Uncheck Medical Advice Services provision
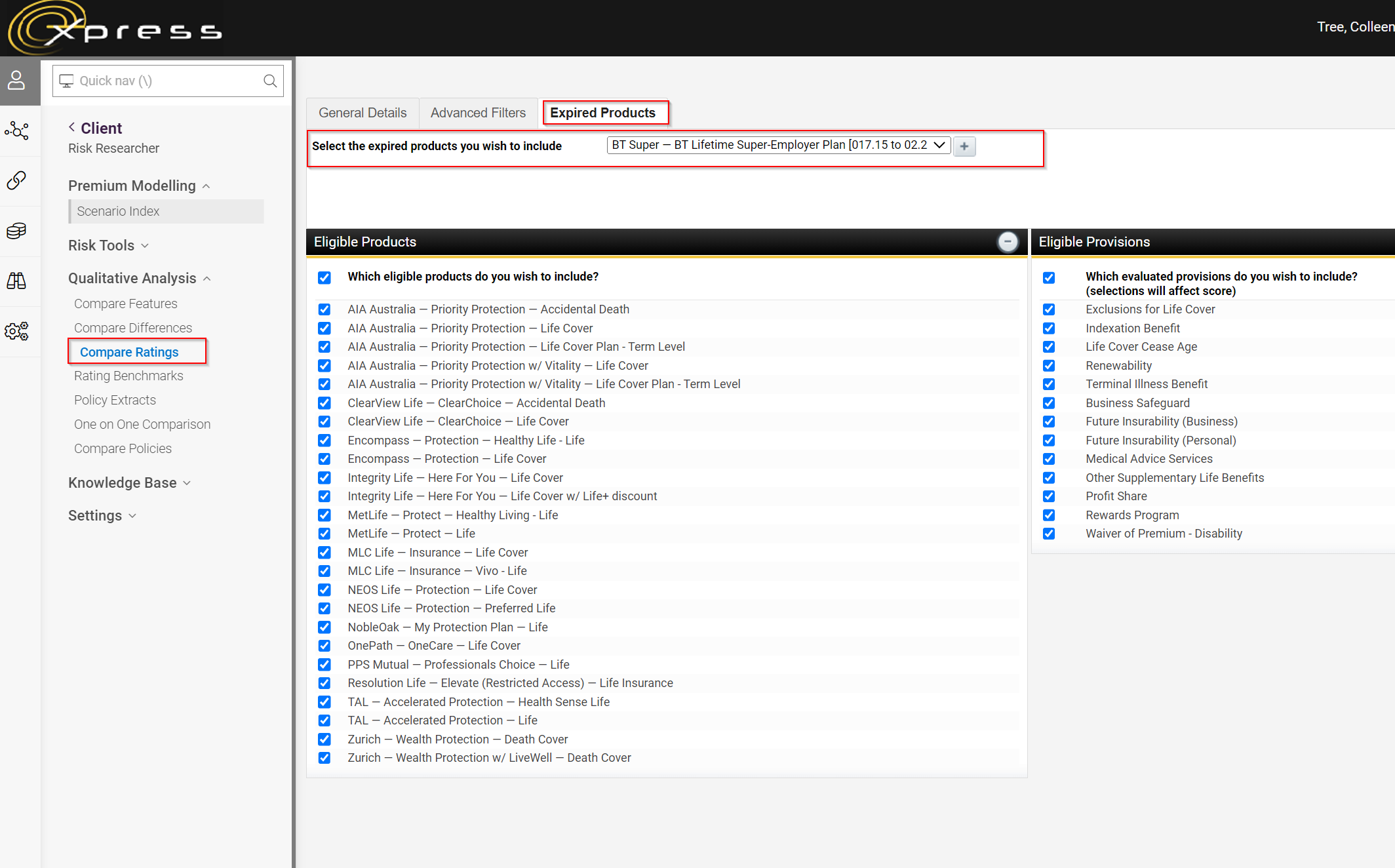The width and height of the screenshot is (1395, 868). coord(1049,459)
